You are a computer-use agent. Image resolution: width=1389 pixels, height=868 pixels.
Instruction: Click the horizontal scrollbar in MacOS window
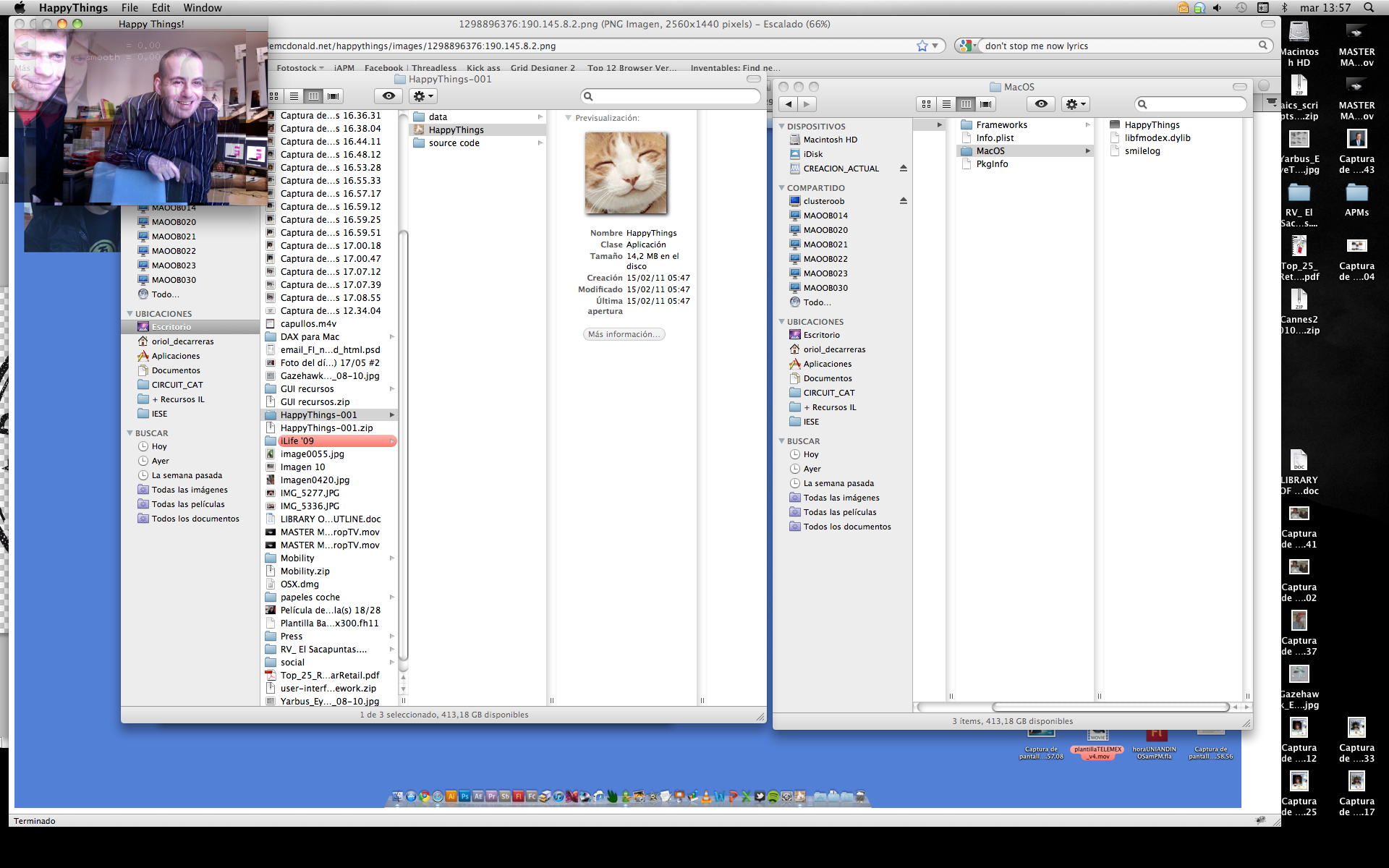tap(1110, 707)
